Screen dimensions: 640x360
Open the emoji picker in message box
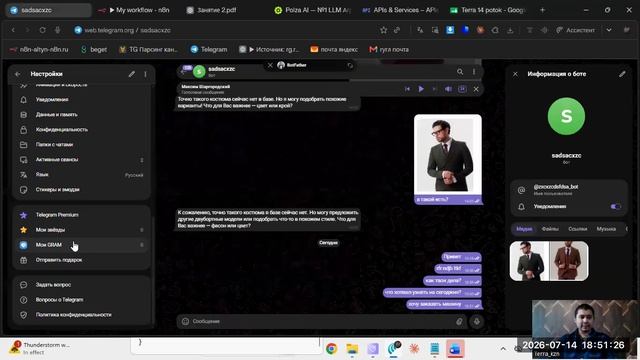pyautogui.click(x=185, y=322)
